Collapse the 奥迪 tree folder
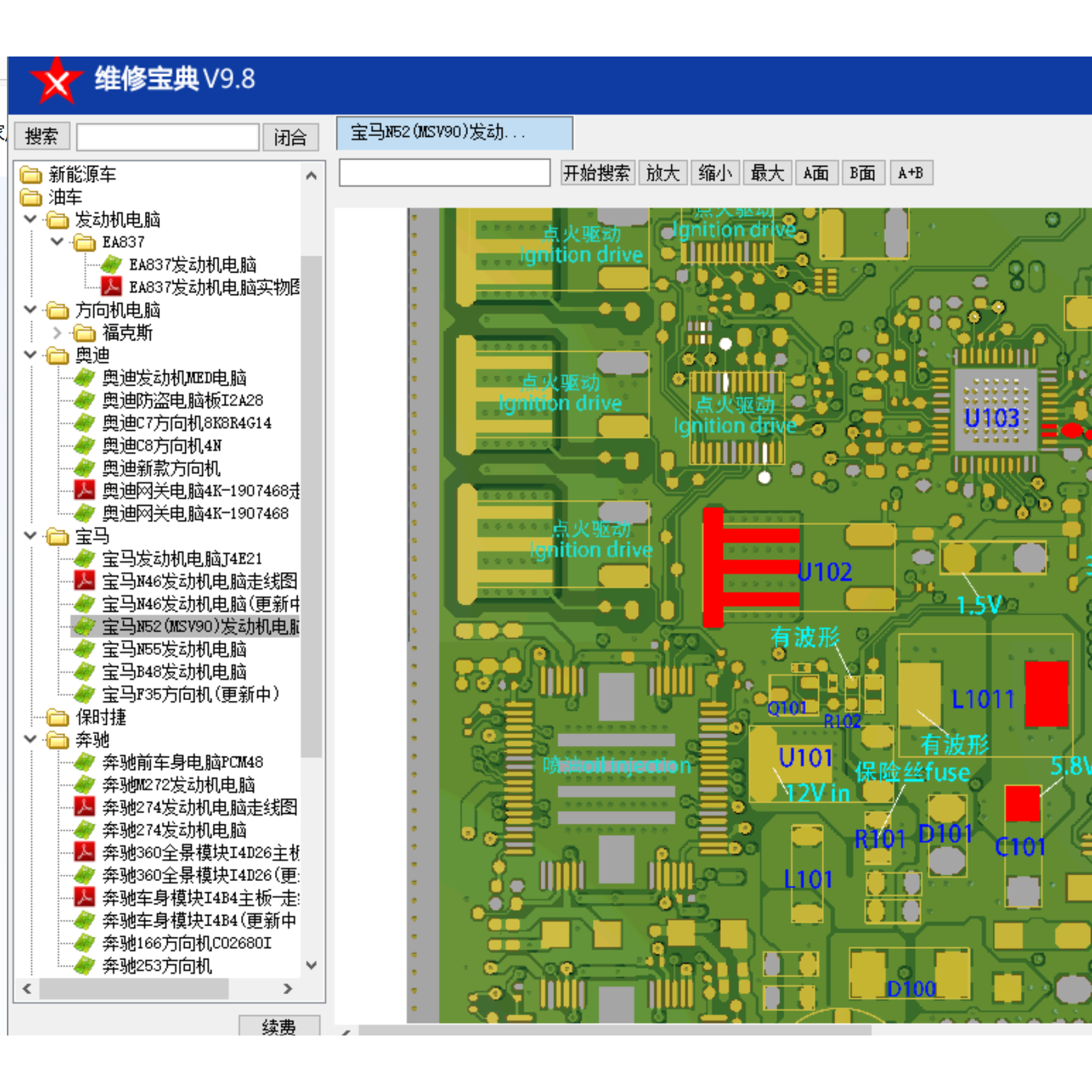 tap(30, 355)
